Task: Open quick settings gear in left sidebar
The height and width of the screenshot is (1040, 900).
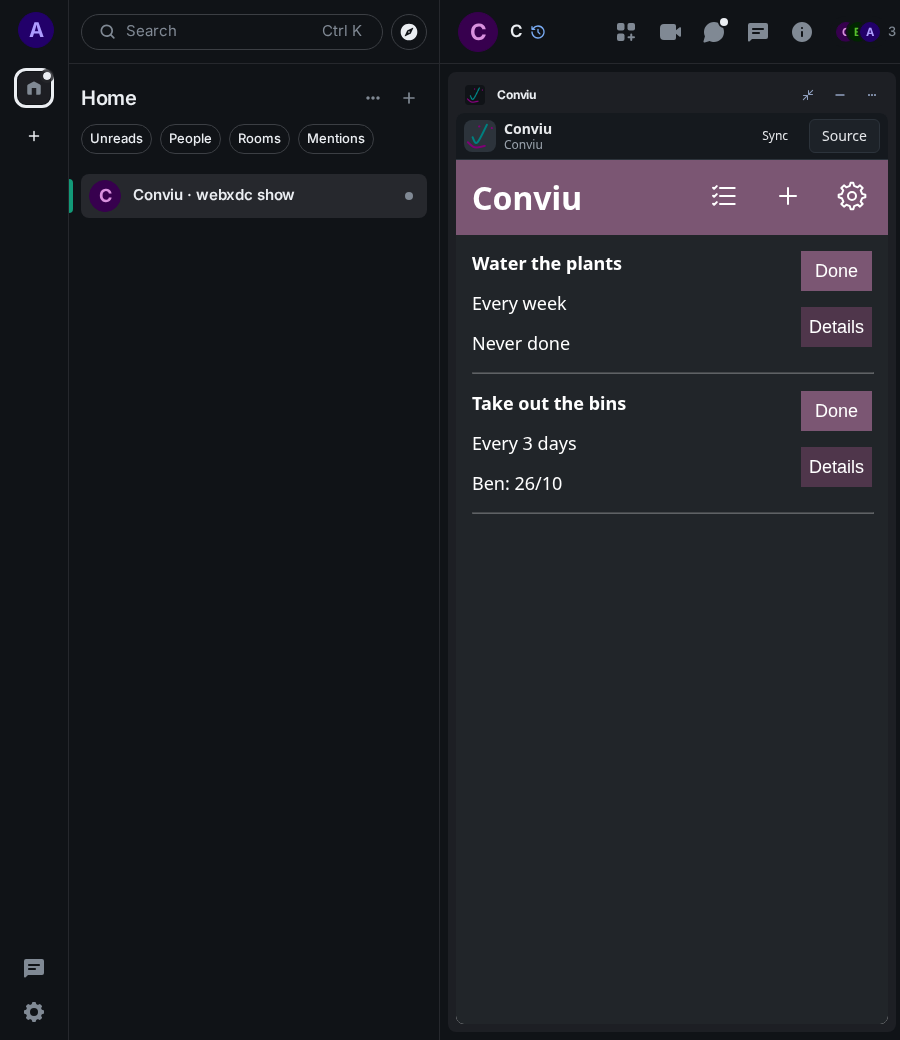Action: click(x=34, y=1011)
